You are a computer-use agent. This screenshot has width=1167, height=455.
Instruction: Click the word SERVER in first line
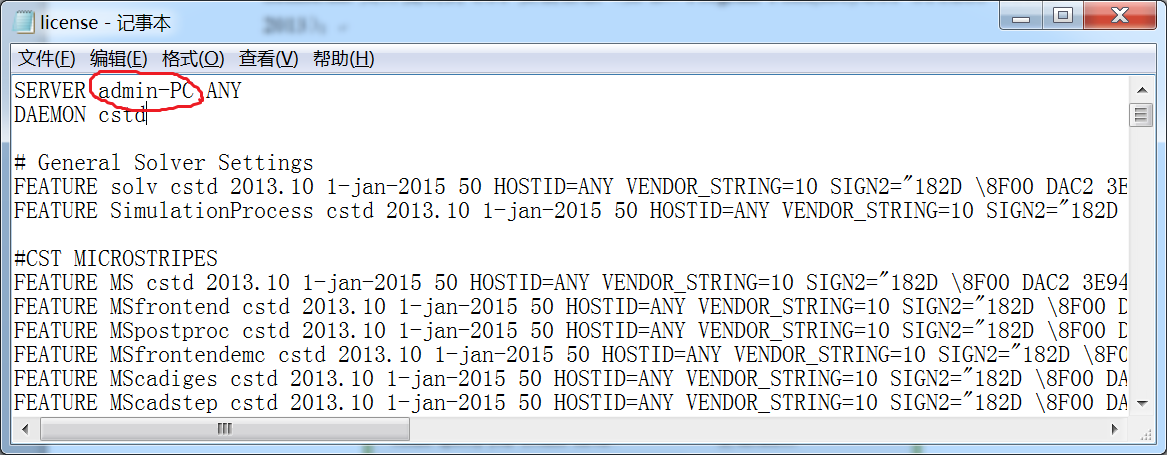(x=50, y=92)
